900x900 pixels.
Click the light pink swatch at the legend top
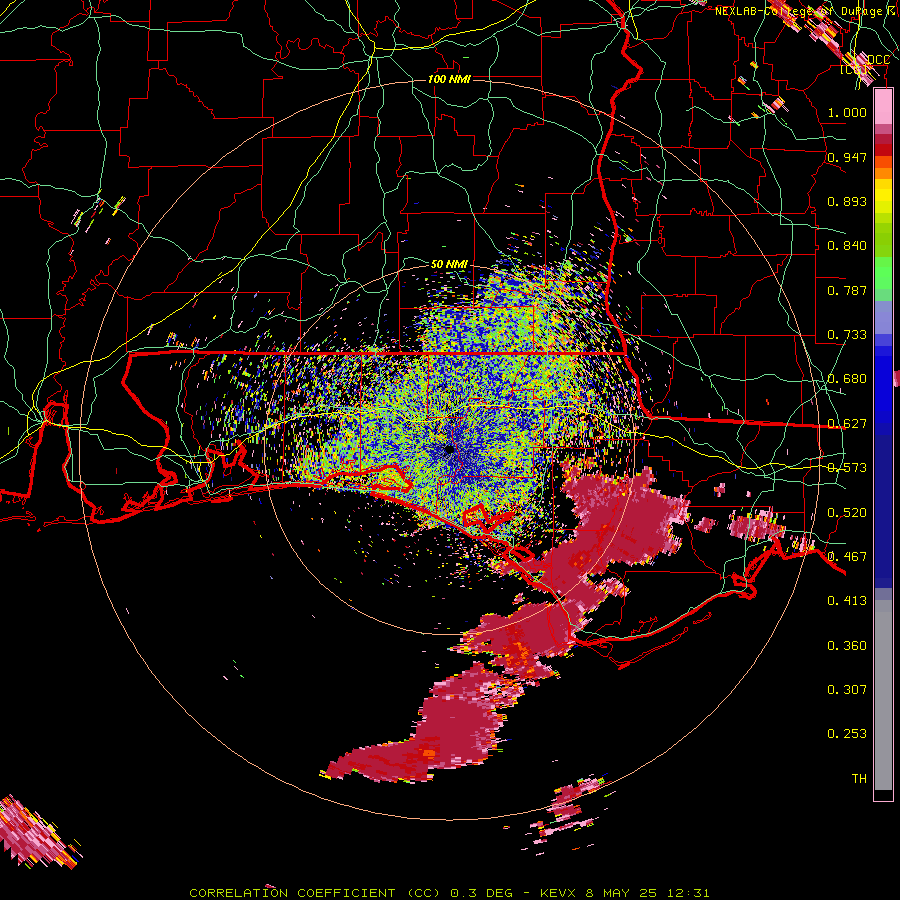(x=883, y=106)
